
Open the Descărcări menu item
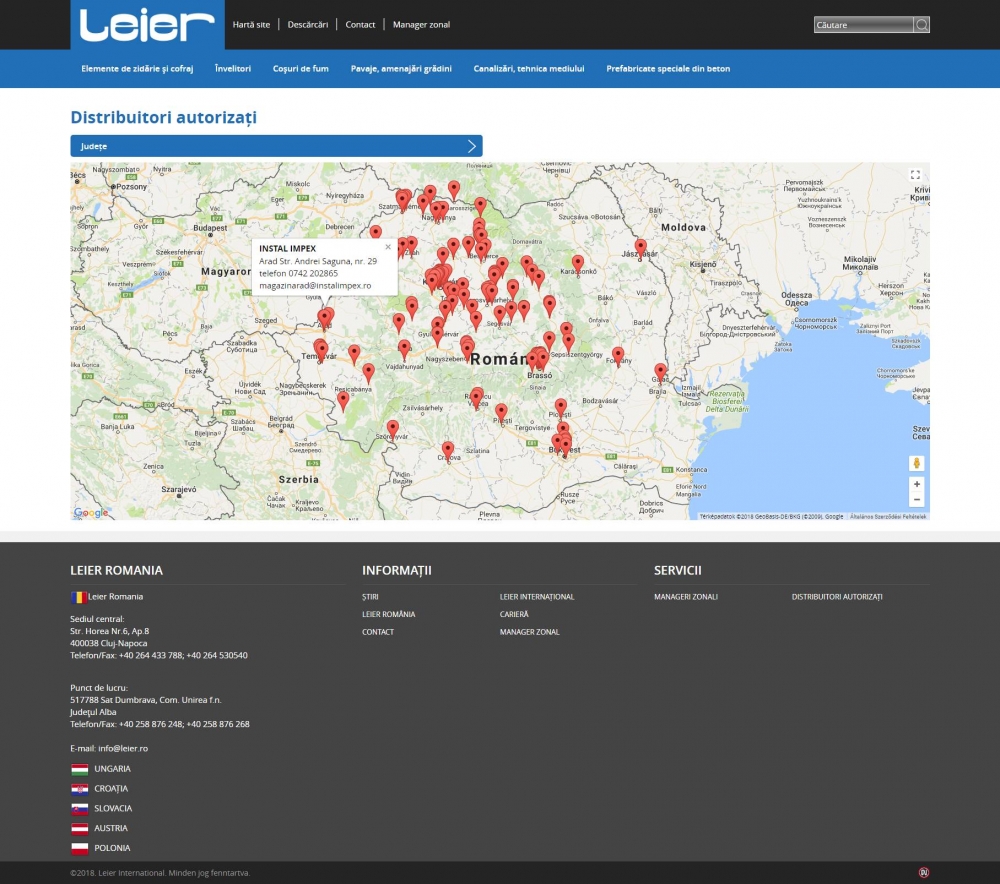click(308, 25)
